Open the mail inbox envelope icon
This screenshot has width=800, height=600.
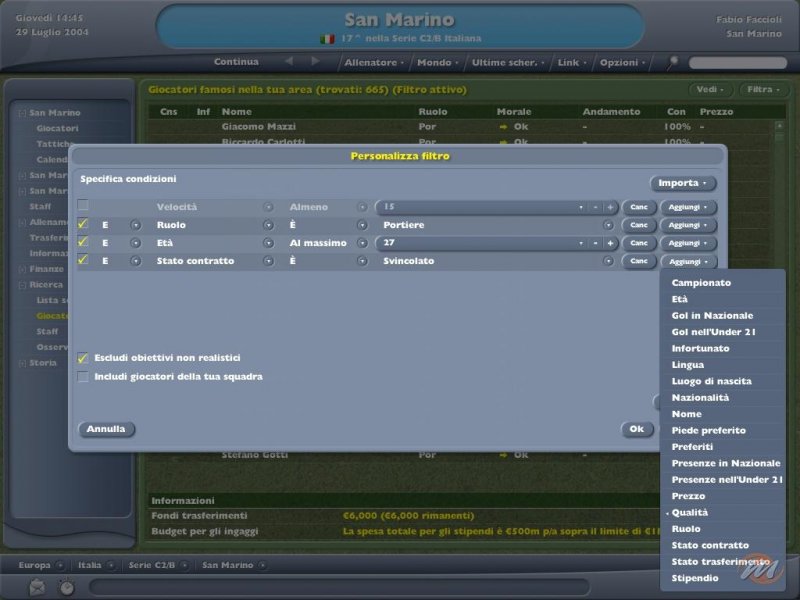pos(38,586)
